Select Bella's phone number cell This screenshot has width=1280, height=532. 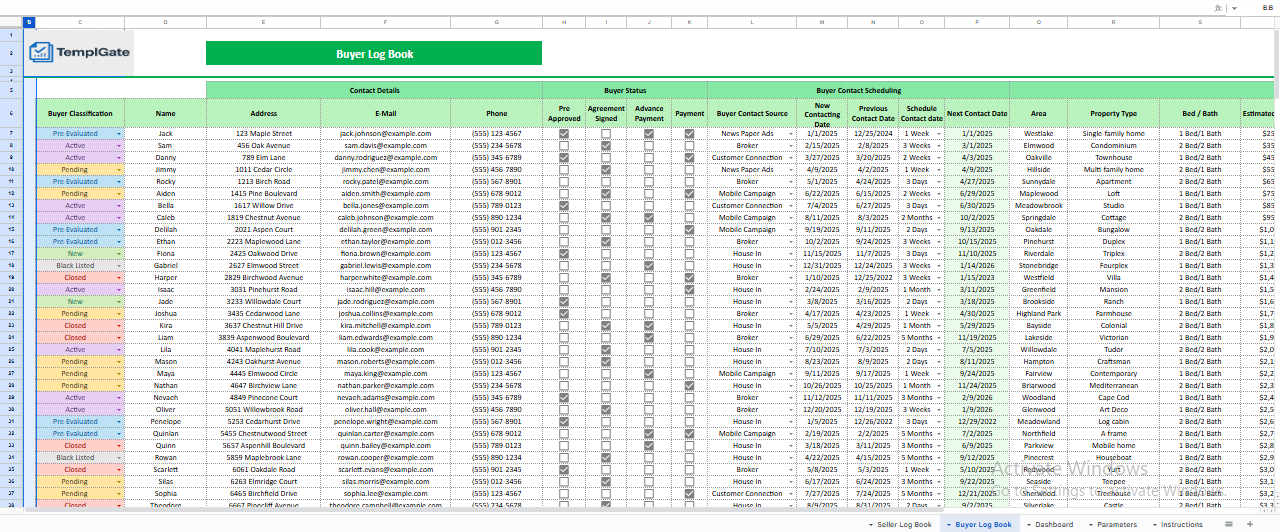tap(496, 205)
